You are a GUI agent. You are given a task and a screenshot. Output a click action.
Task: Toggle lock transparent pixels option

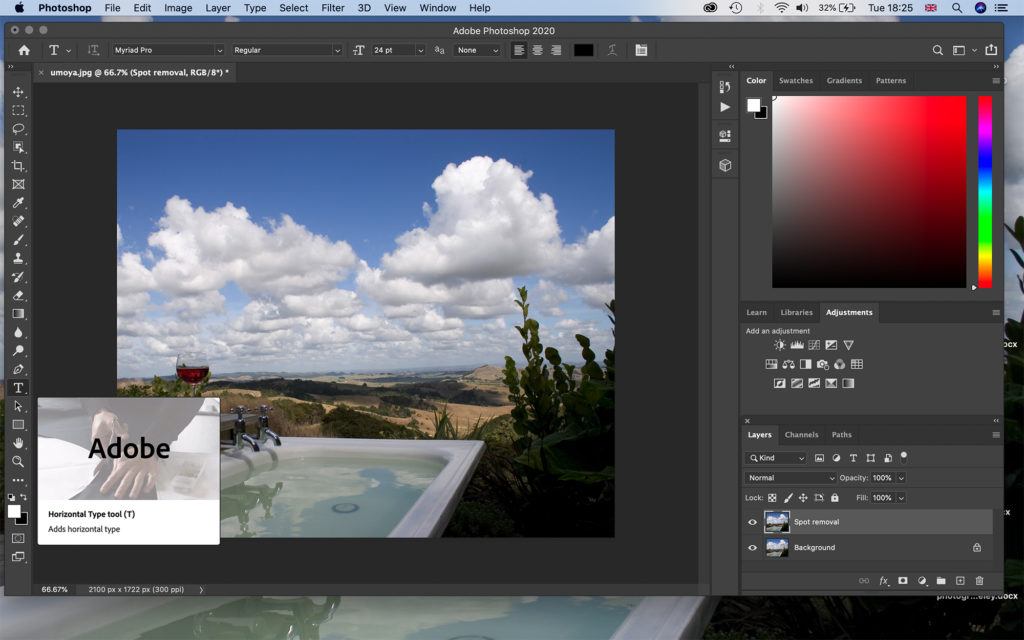[772, 497]
